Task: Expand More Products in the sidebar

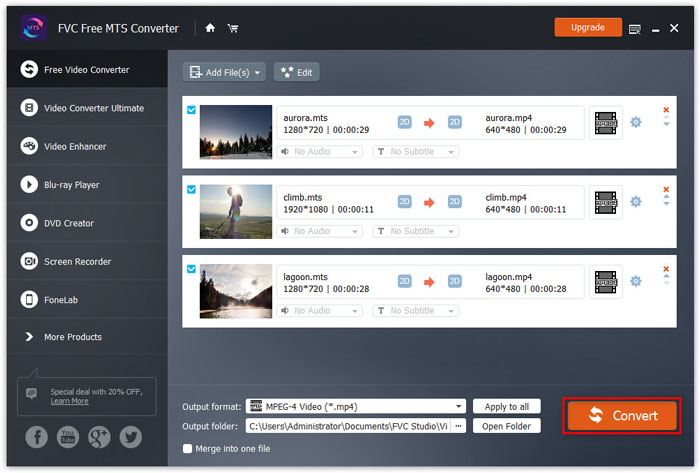Action: click(88, 337)
